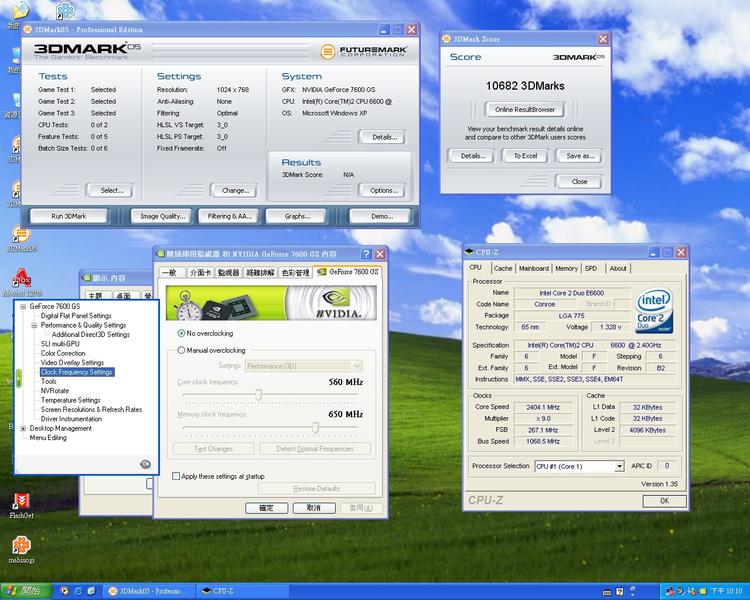The height and width of the screenshot is (600, 750).
Task: Click the To Excel button
Action: (525, 156)
